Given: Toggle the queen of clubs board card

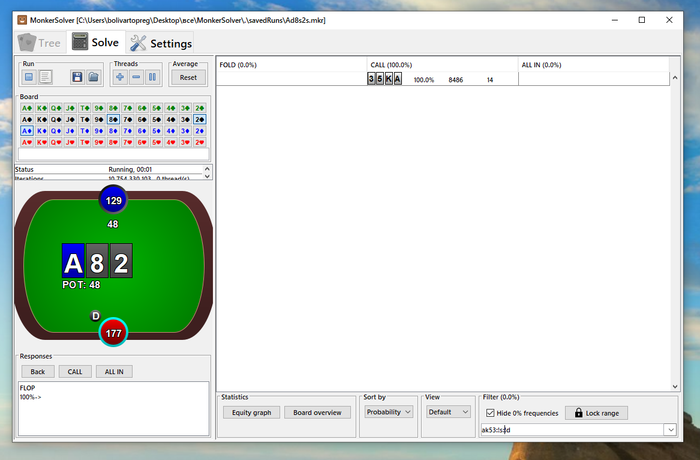Looking at the screenshot, I should [x=56, y=108].
